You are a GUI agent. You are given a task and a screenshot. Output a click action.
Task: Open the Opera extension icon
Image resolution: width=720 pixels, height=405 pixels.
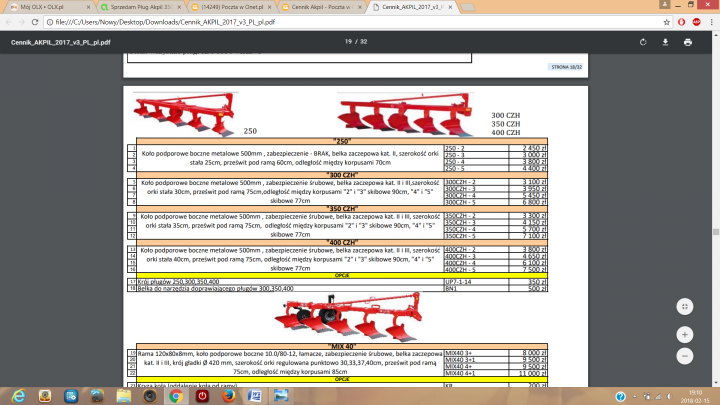(680, 20)
